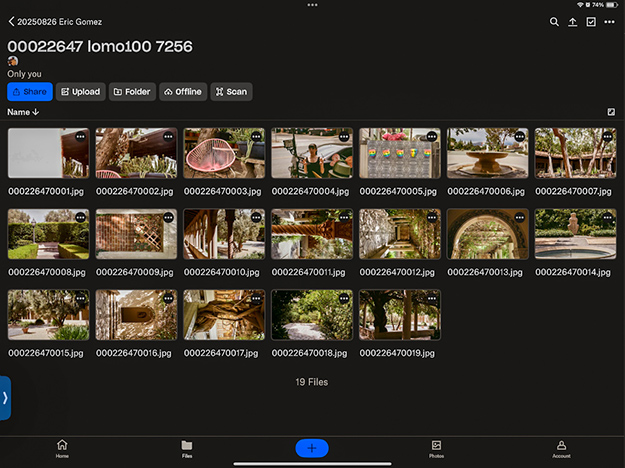Start a document Scan

pos(231,92)
